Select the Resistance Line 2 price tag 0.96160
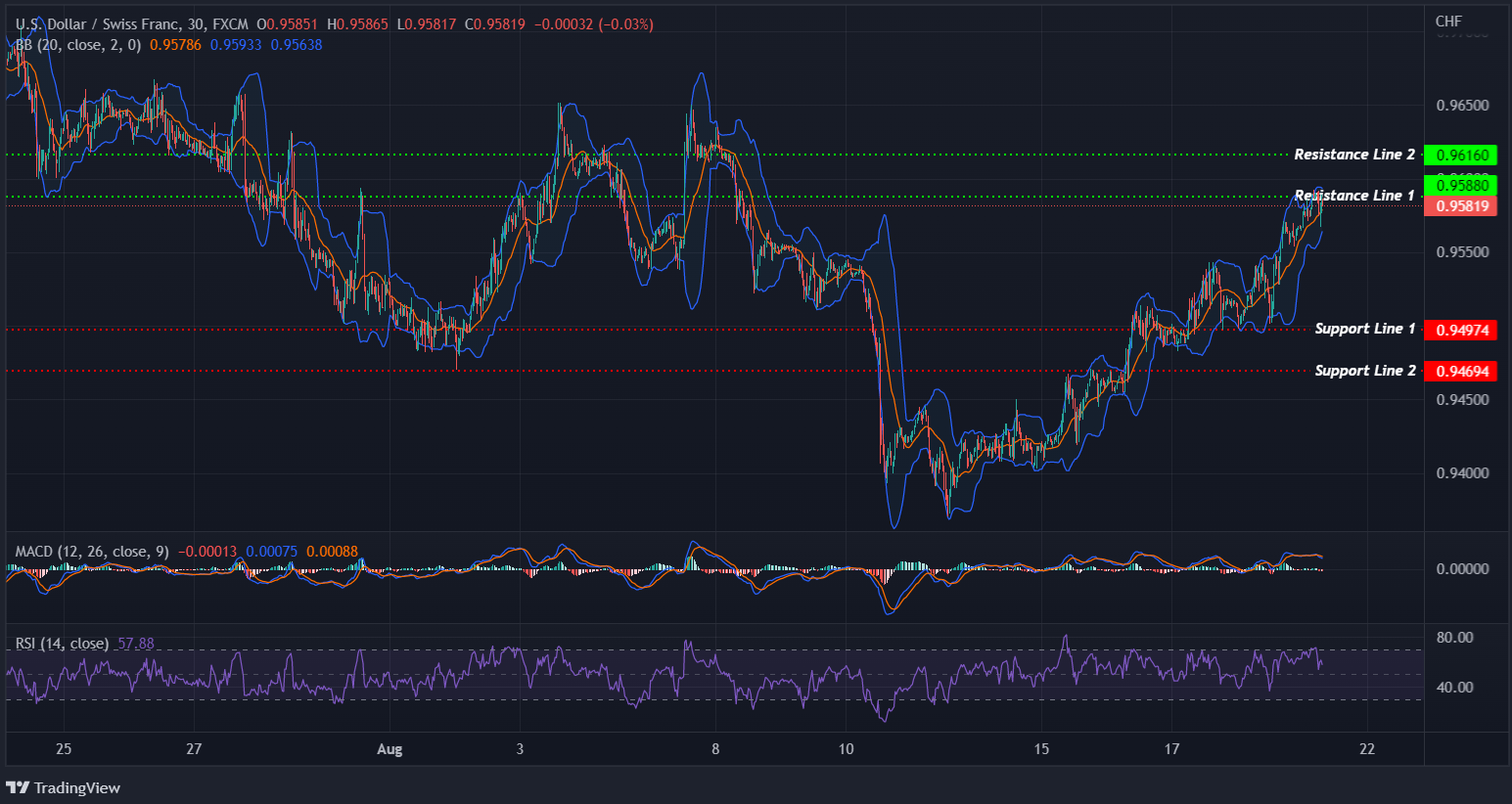This screenshot has width=1512, height=804. click(1460, 155)
